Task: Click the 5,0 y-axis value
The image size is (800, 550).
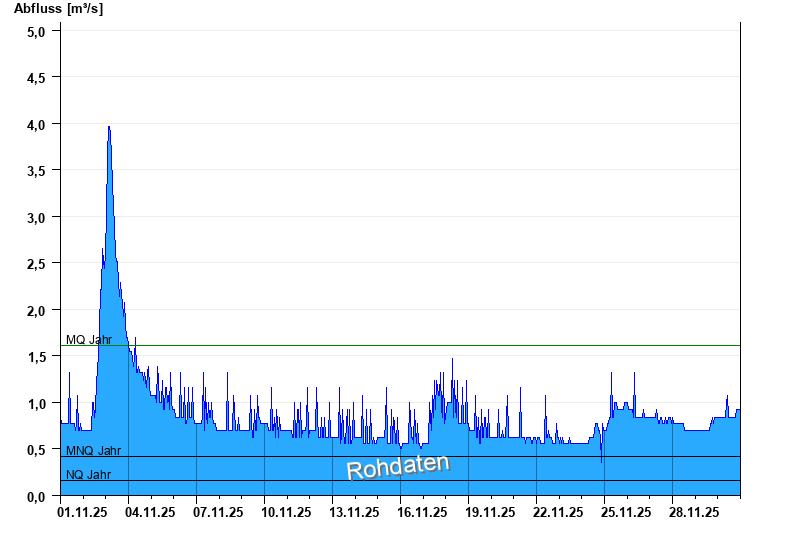Action: [x=36, y=32]
